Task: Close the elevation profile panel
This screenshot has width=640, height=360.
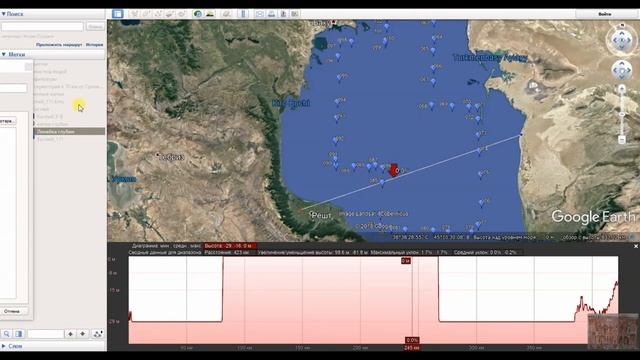Action: pos(636,246)
